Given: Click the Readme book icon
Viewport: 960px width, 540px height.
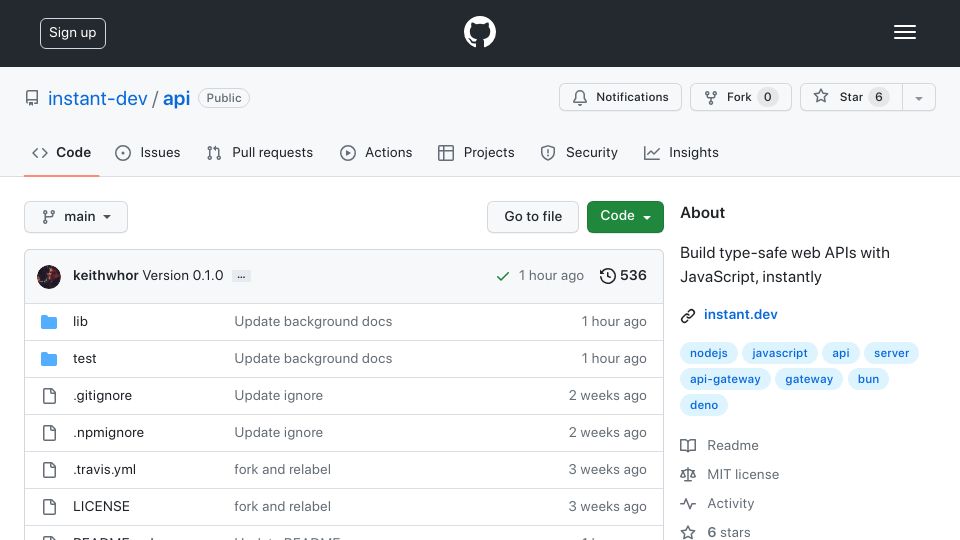Looking at the screenshot, I should [x=688, y=446].
